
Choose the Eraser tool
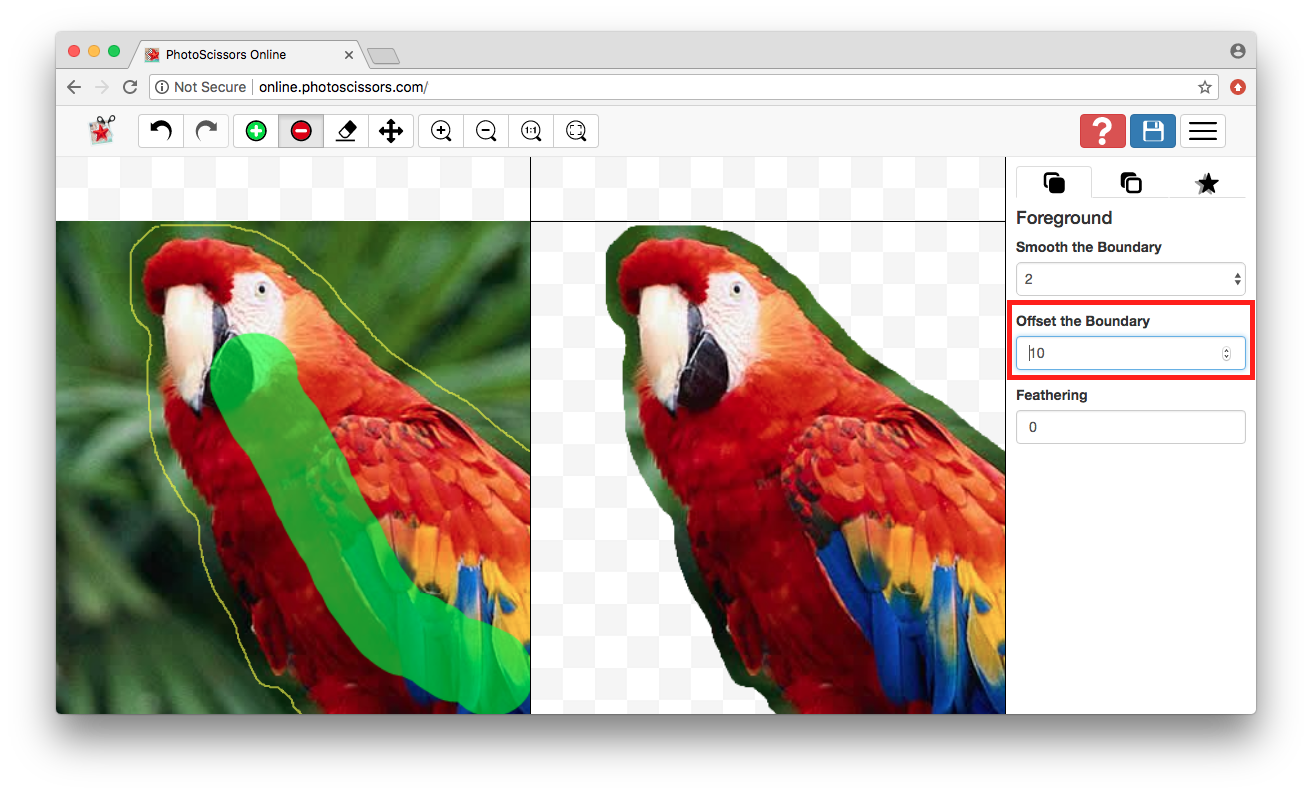(x=346, y=131)
